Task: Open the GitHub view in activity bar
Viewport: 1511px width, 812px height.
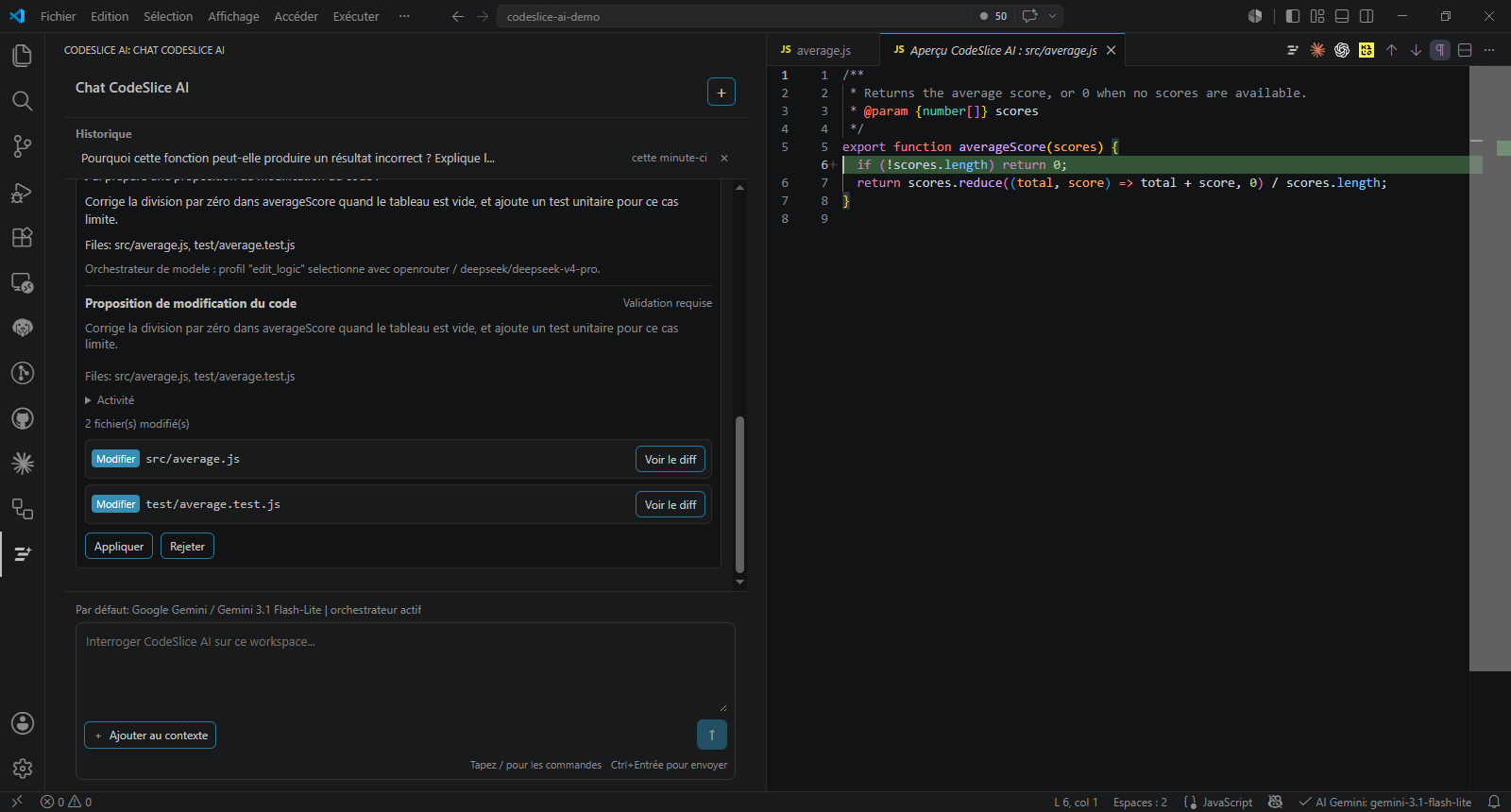Action: click(x=22, y=418)
